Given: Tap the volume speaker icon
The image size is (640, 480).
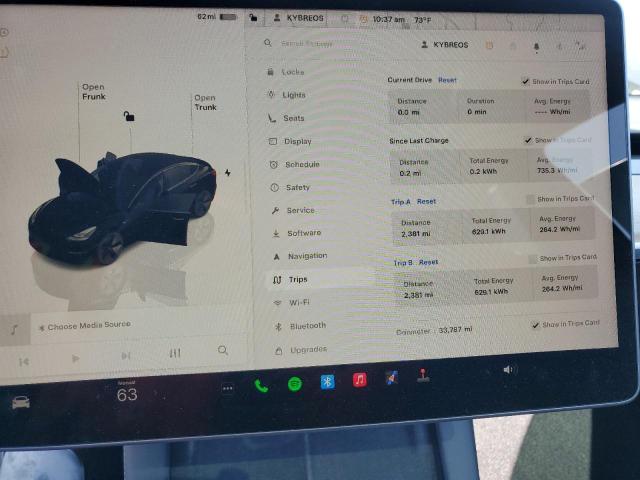Looking at the screenshot, I should (509, 370).
